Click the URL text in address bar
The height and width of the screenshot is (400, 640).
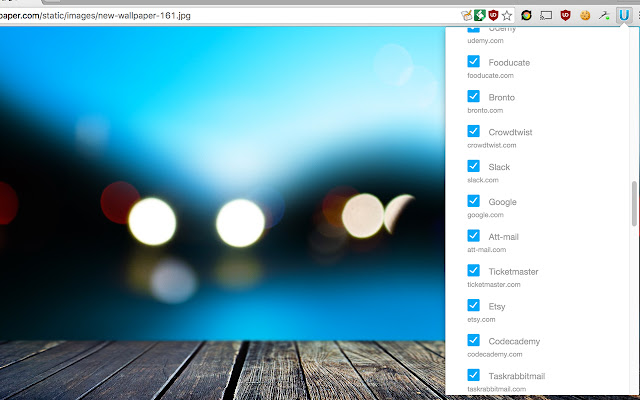coord(95,16)
